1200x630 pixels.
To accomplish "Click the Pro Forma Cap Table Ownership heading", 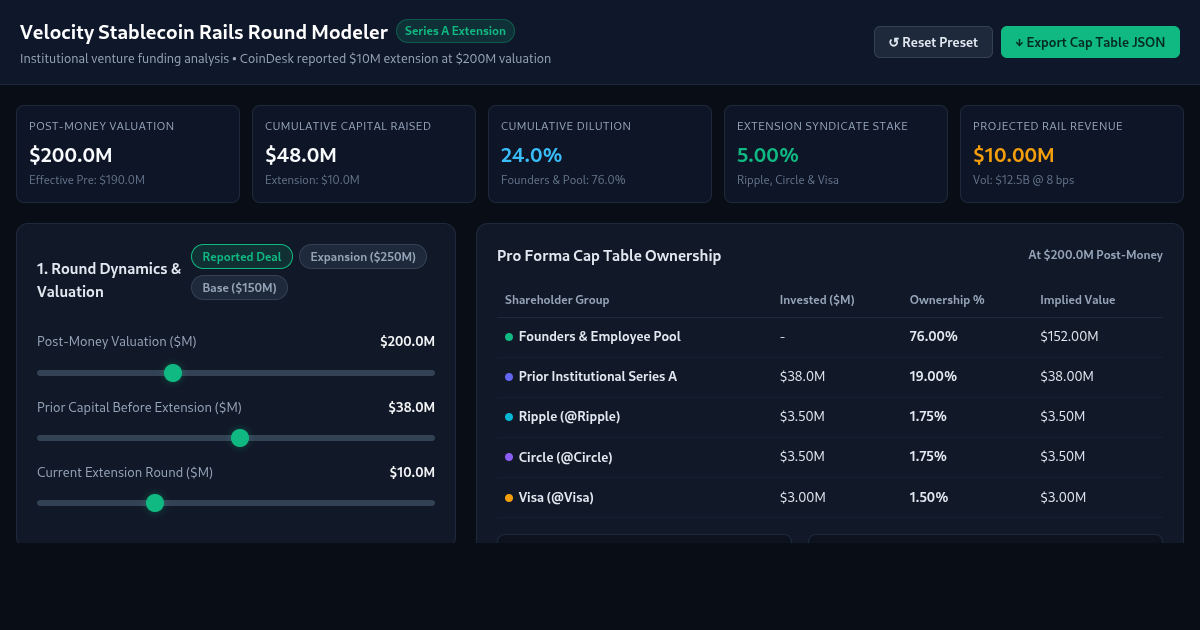I will pos(609,256).
